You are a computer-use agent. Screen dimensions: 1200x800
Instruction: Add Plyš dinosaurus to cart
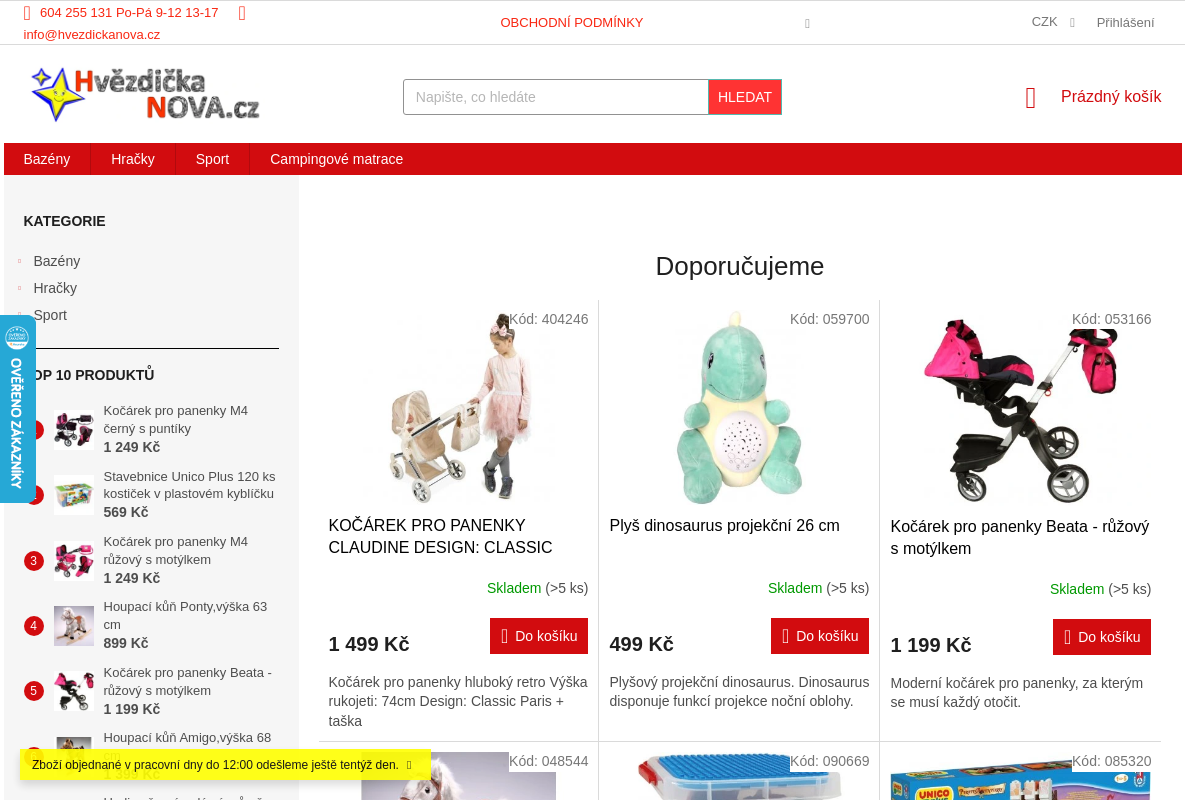[x=820, y=636]
